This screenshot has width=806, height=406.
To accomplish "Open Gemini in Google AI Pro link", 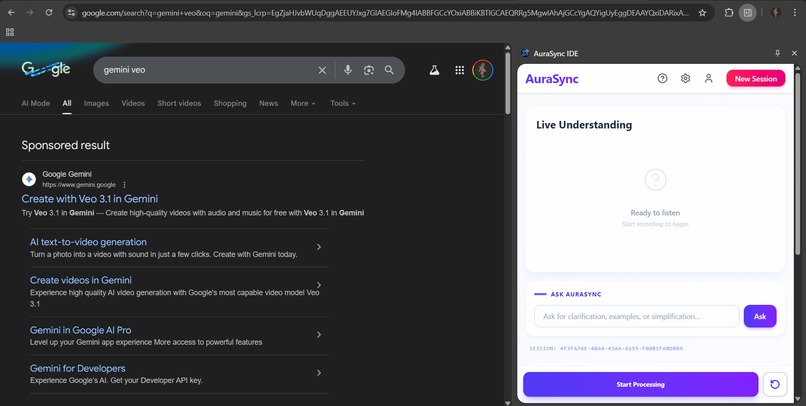I will [x=80, y=330].
